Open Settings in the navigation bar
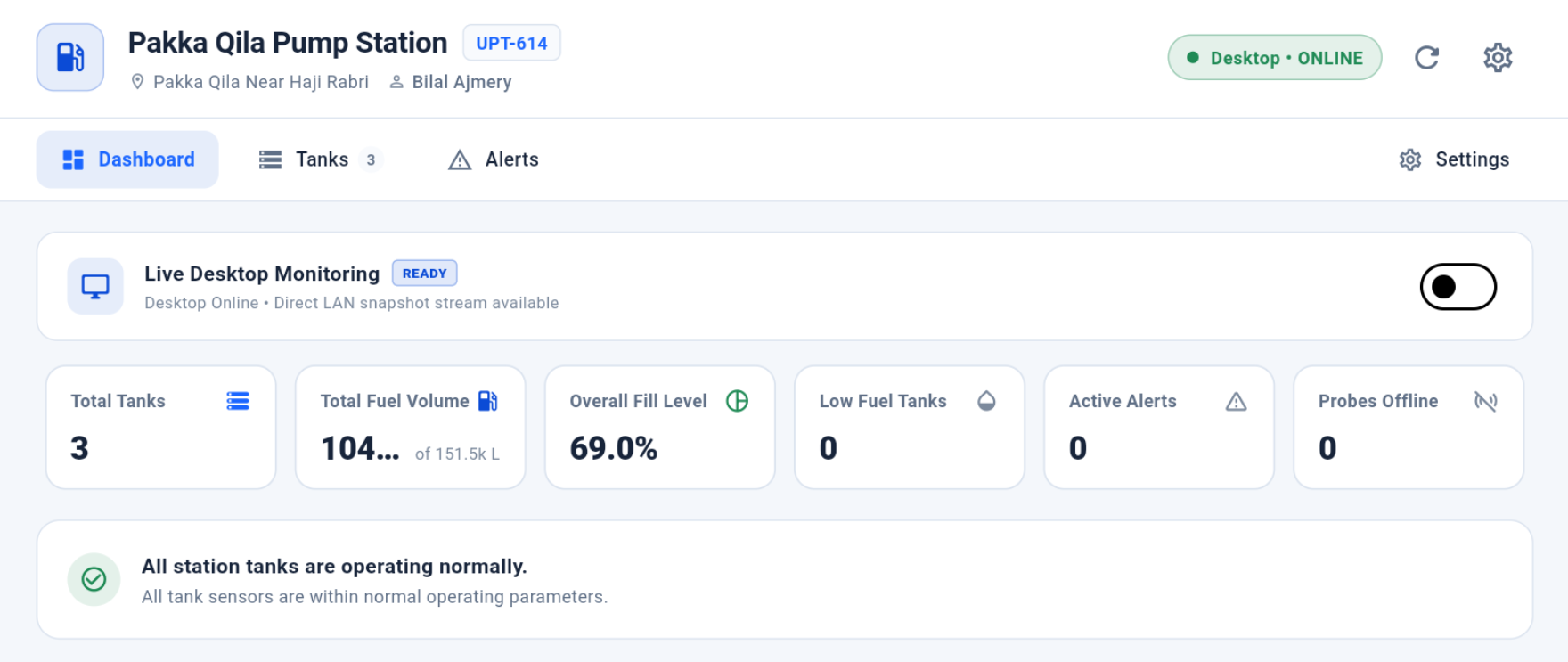Viewport: 1568px width, 662px height. point(1454,159)
